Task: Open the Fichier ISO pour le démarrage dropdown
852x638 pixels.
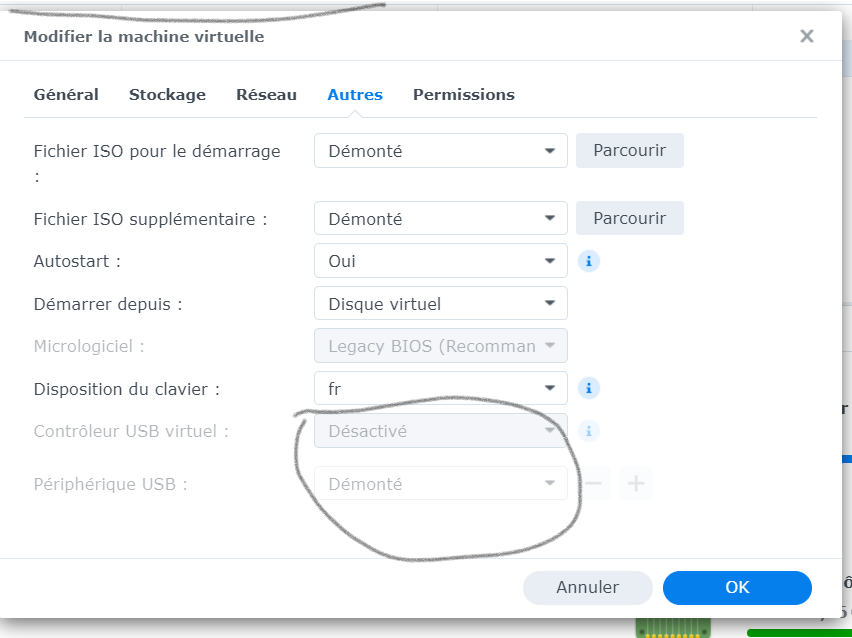Action: click(440, 151)
